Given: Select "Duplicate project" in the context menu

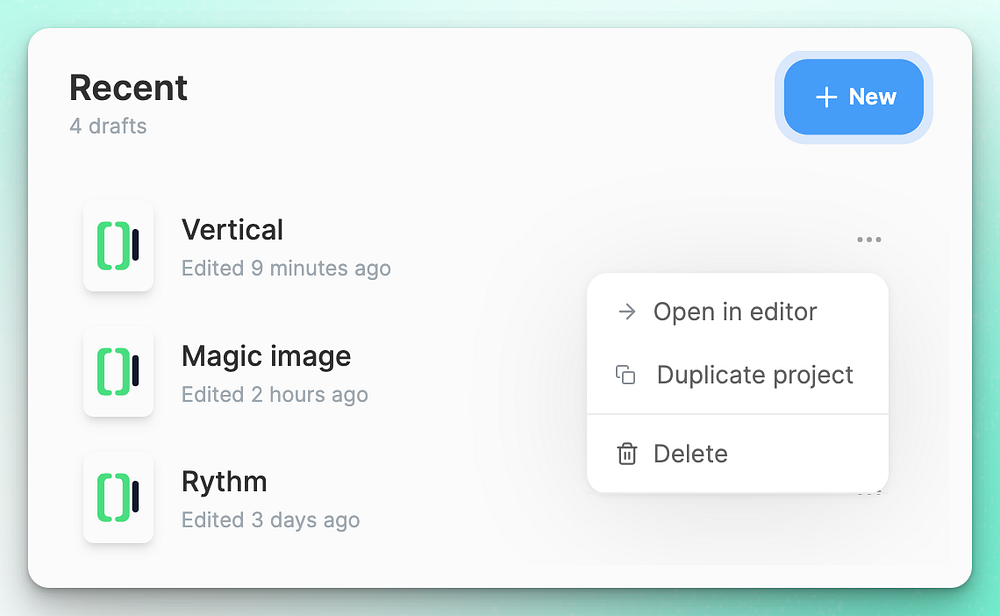Looking at the screenshot, I should coord(755,376).
